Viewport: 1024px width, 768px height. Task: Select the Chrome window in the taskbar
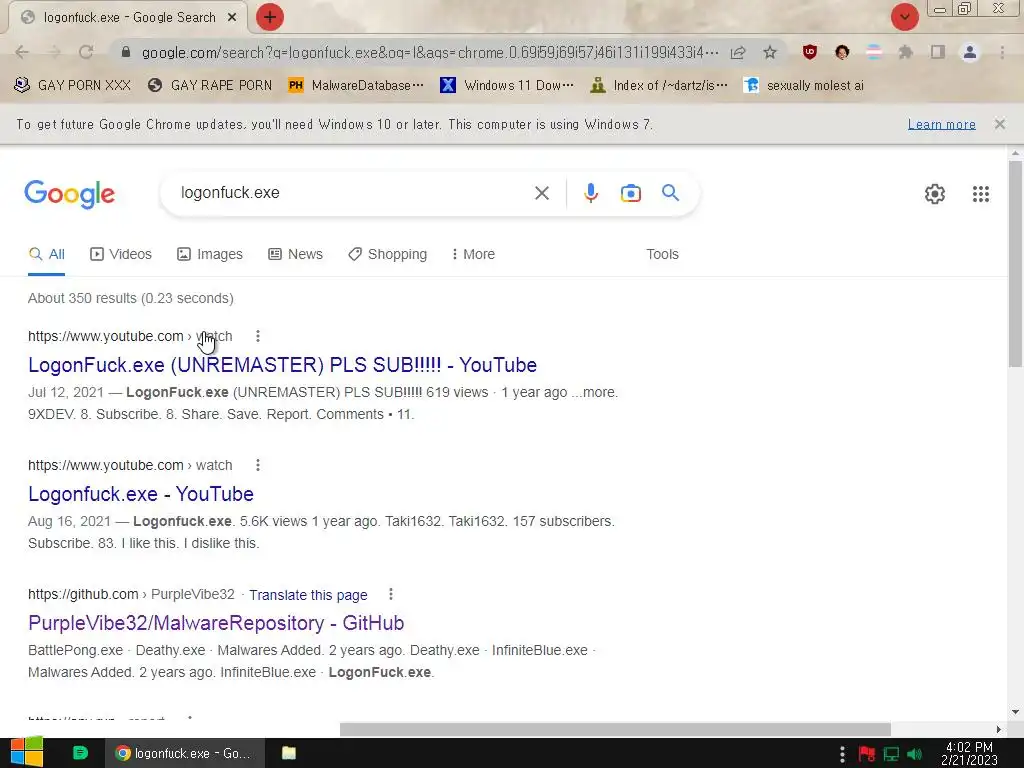coord(185,753)
